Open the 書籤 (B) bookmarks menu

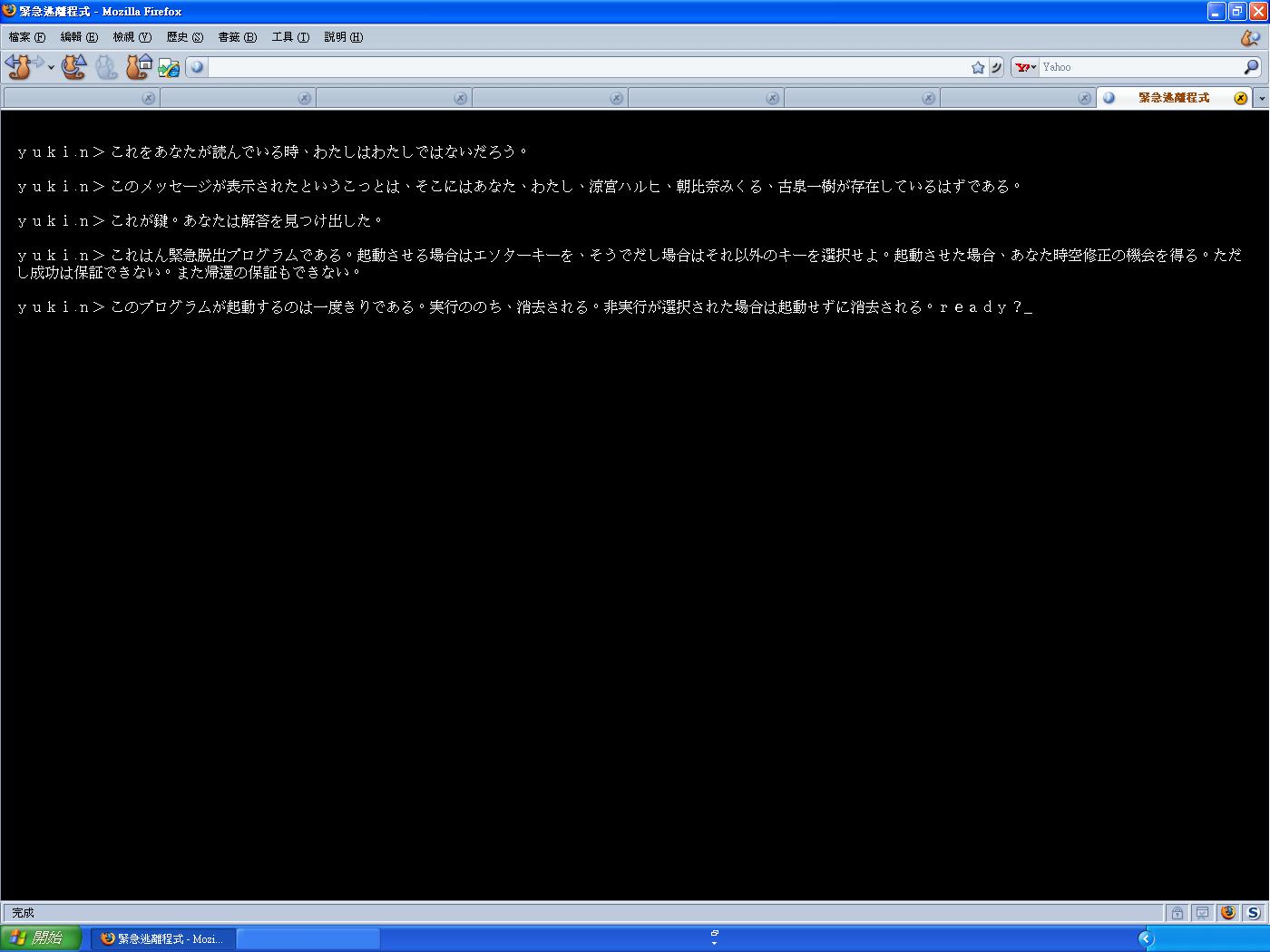pyautogui.click(x=237, y=37)
